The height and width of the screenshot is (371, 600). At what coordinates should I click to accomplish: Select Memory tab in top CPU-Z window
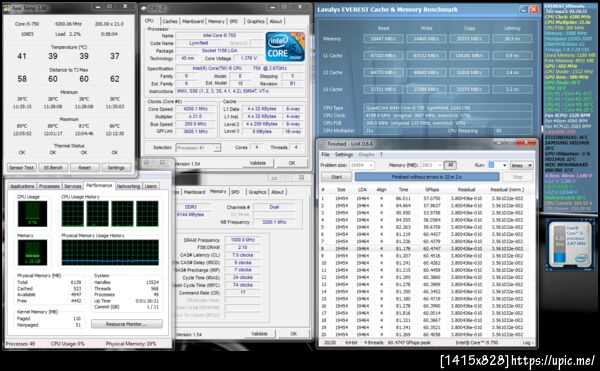click(216, 21)
